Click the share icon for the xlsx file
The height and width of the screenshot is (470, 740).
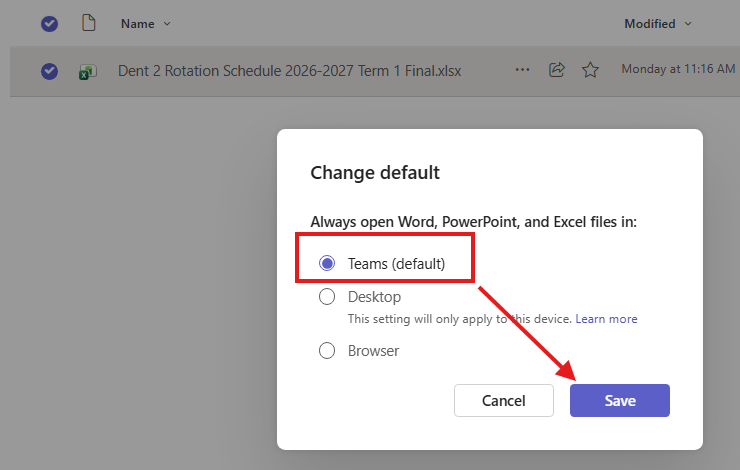tap(557, 70)
